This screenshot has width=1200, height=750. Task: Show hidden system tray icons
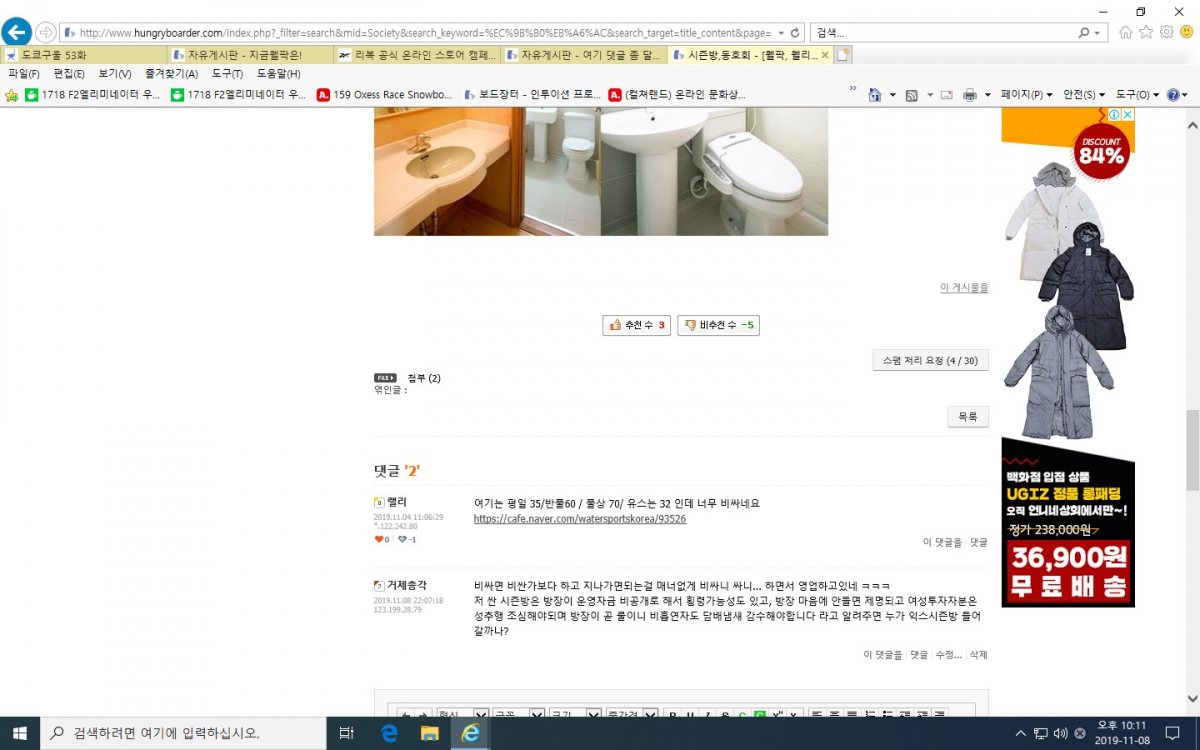pos(1020,733)
